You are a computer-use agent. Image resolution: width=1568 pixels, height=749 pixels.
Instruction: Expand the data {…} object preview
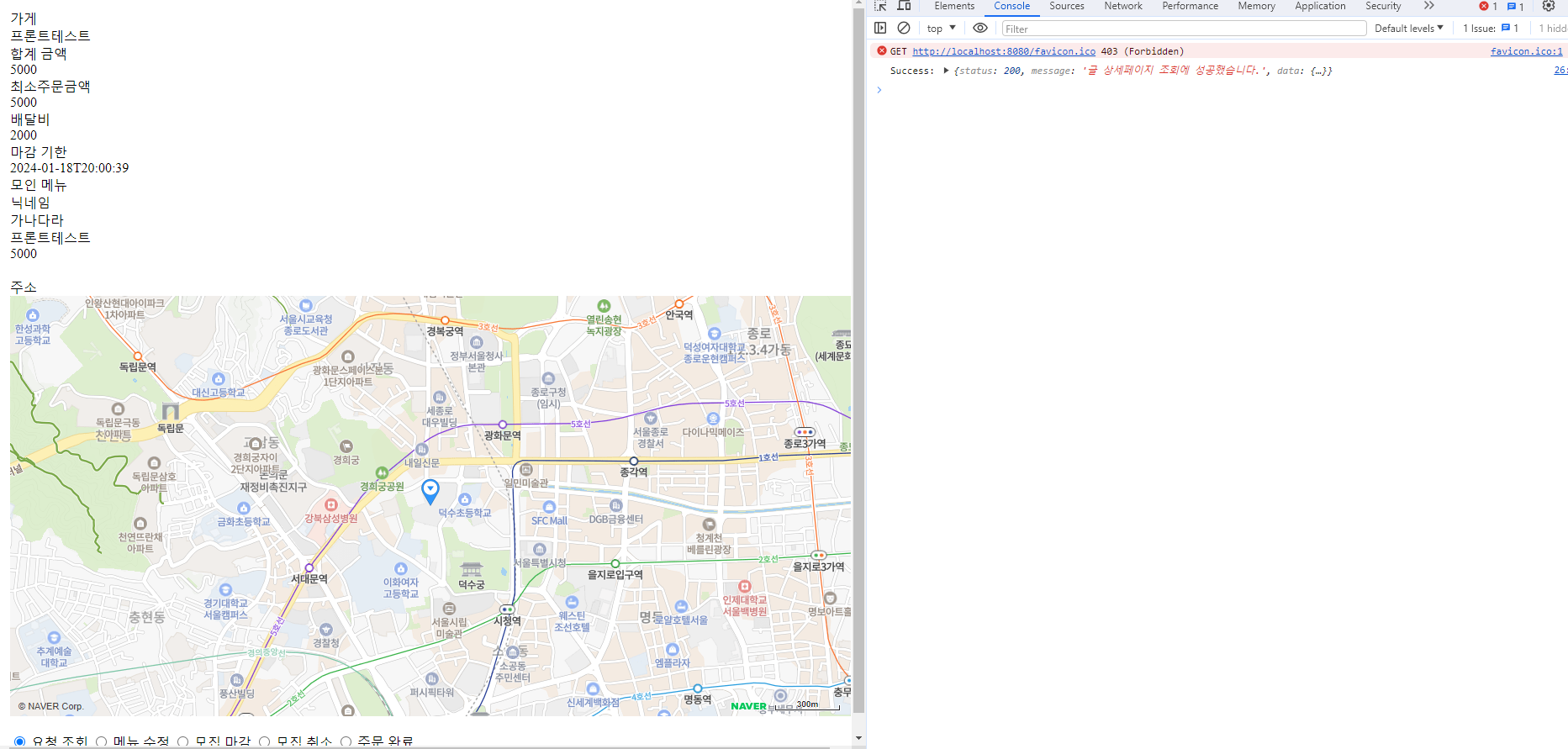pyautogui.click(x=1321, y=71)
